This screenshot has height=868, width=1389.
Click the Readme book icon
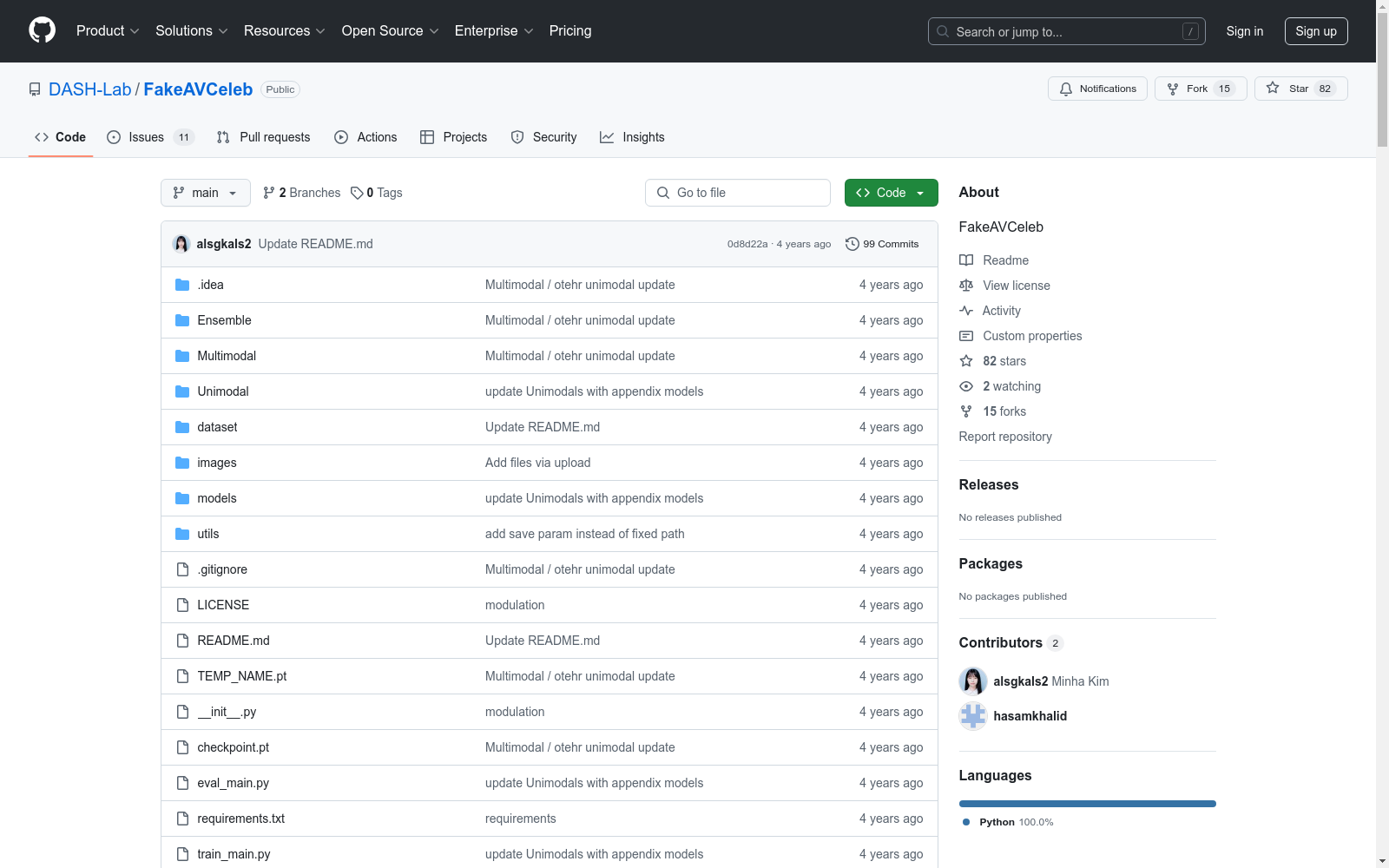966,260
